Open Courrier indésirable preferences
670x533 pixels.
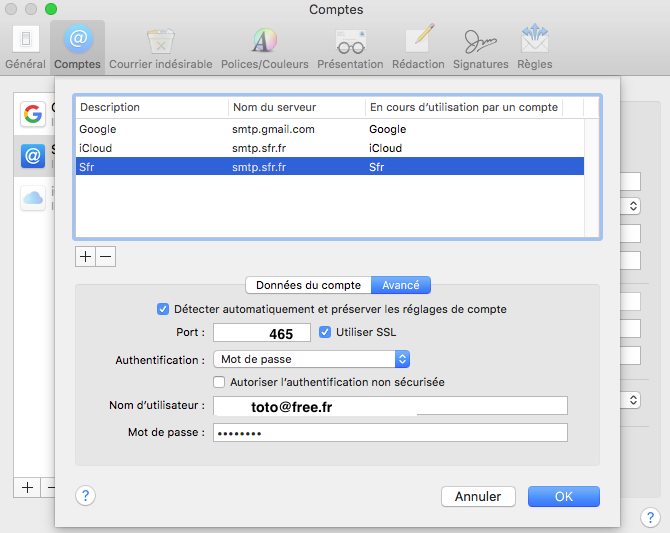coord(160,47)
